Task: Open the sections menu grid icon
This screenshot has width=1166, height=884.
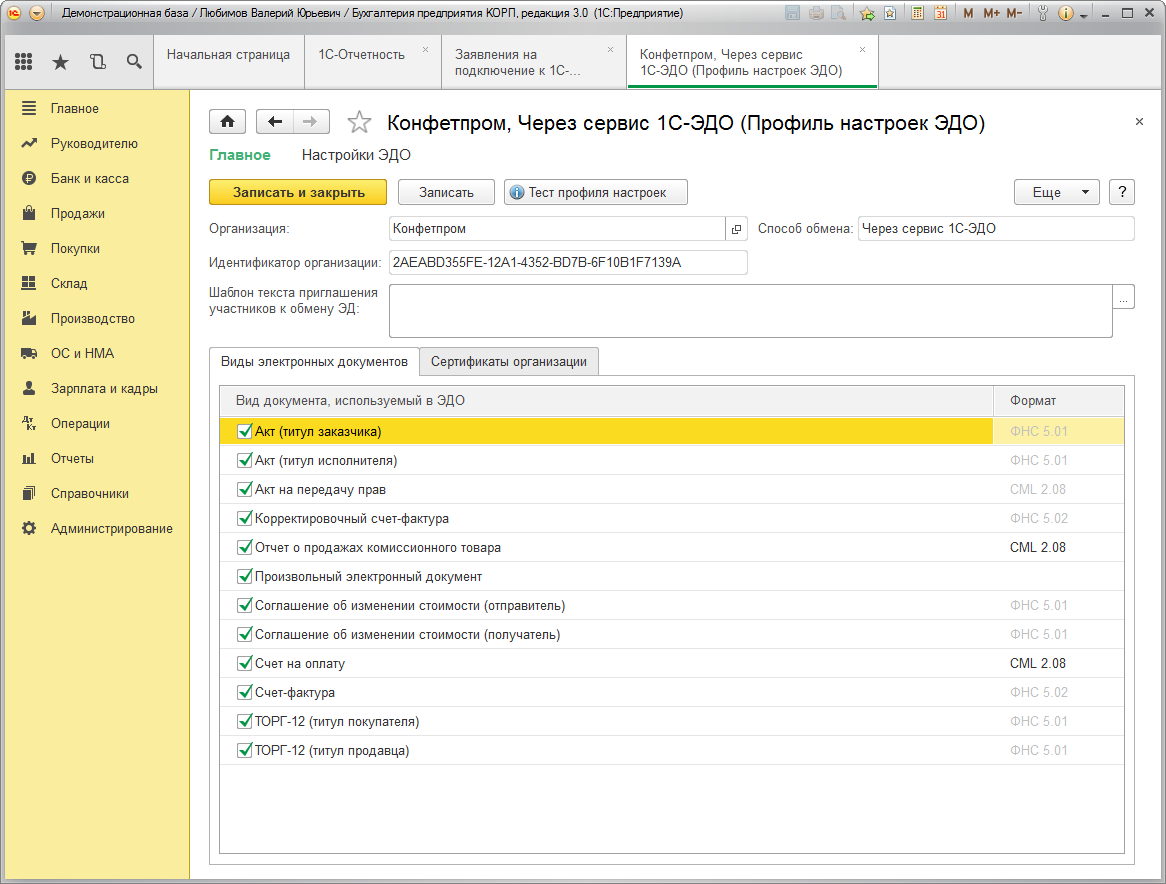Action: pos(24,62)
